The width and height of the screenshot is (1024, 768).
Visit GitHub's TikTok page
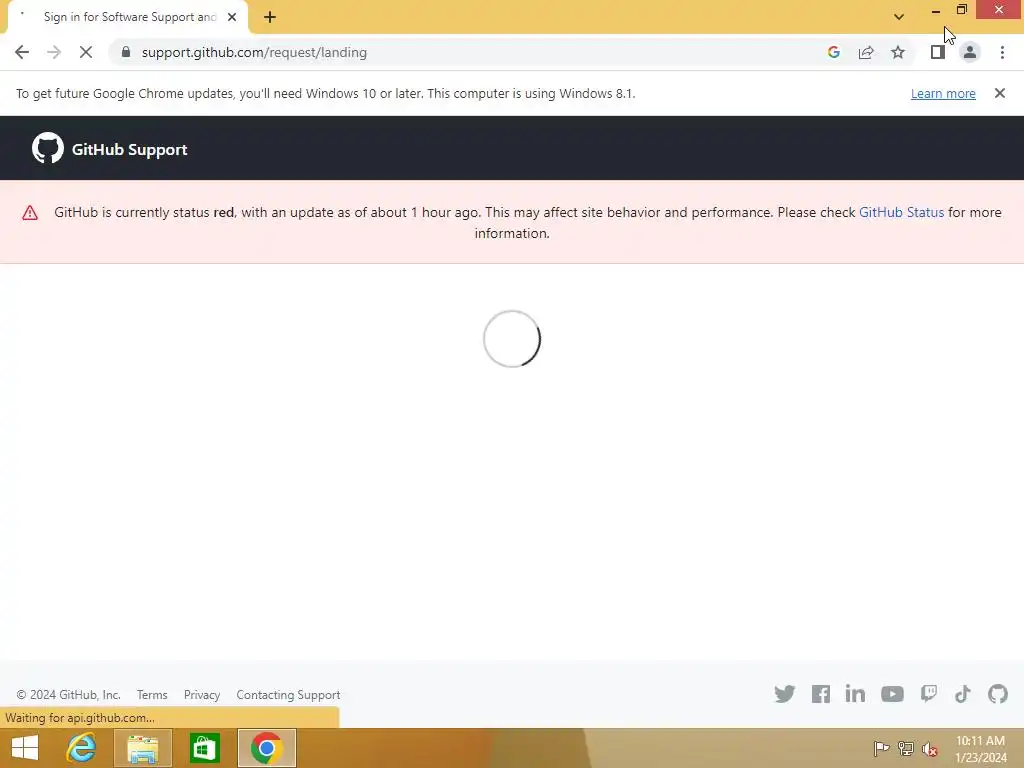(963, 694)
